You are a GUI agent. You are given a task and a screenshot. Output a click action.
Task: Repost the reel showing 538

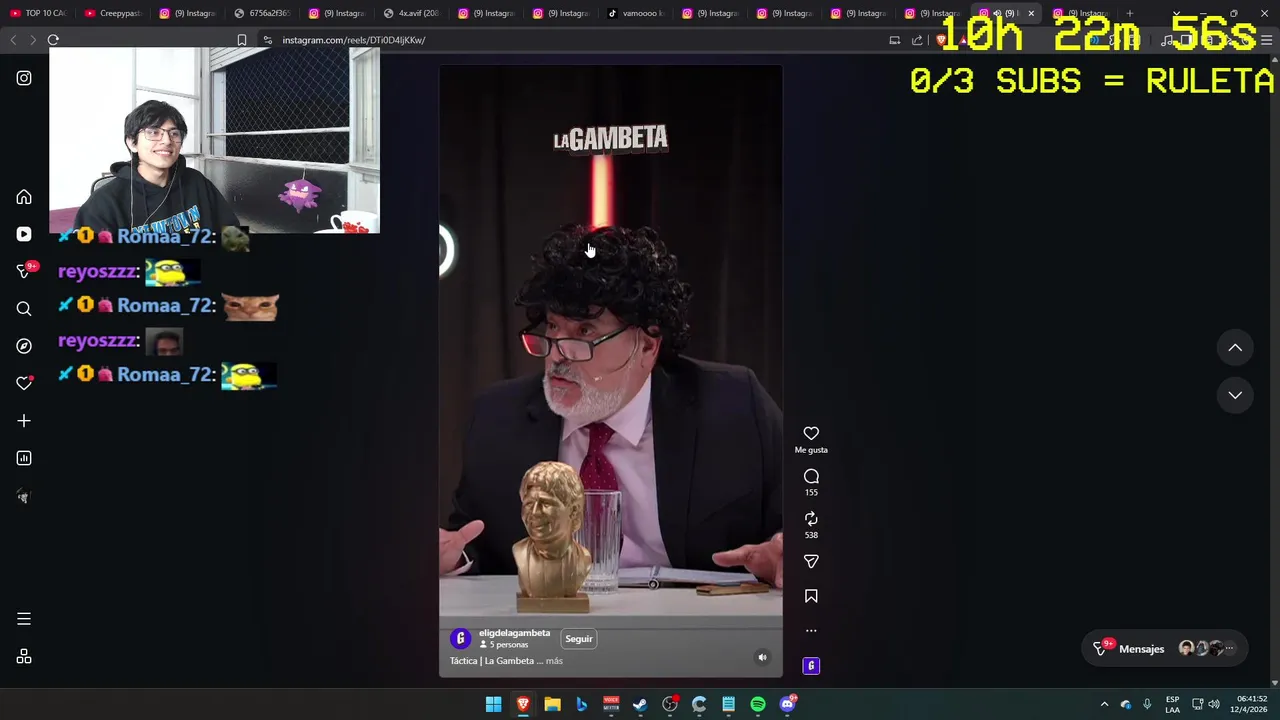click(x=811, y=519)
